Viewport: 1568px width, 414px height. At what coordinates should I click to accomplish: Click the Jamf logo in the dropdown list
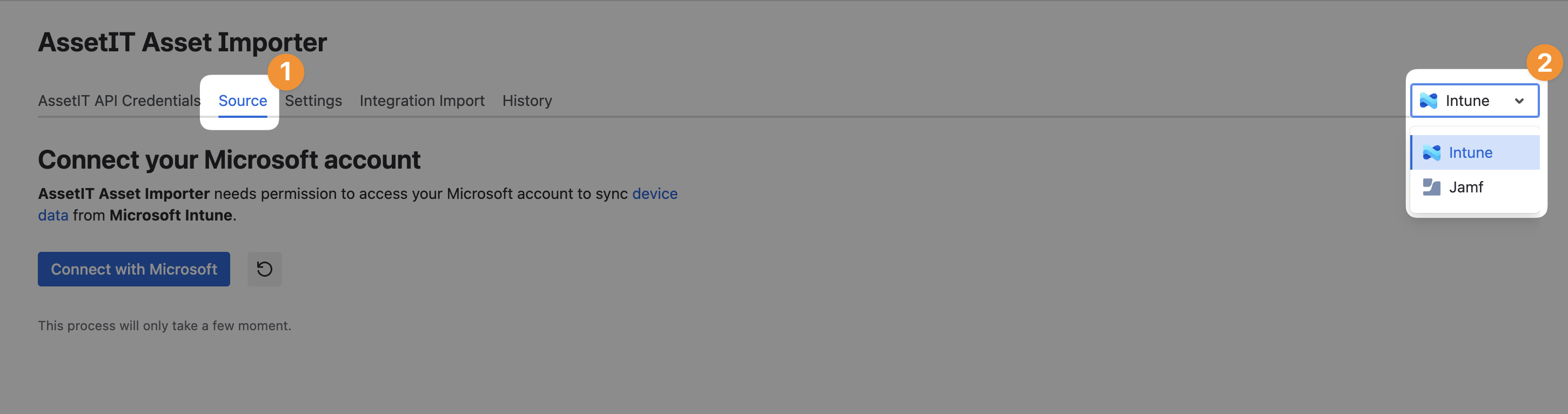(1431, 187)
